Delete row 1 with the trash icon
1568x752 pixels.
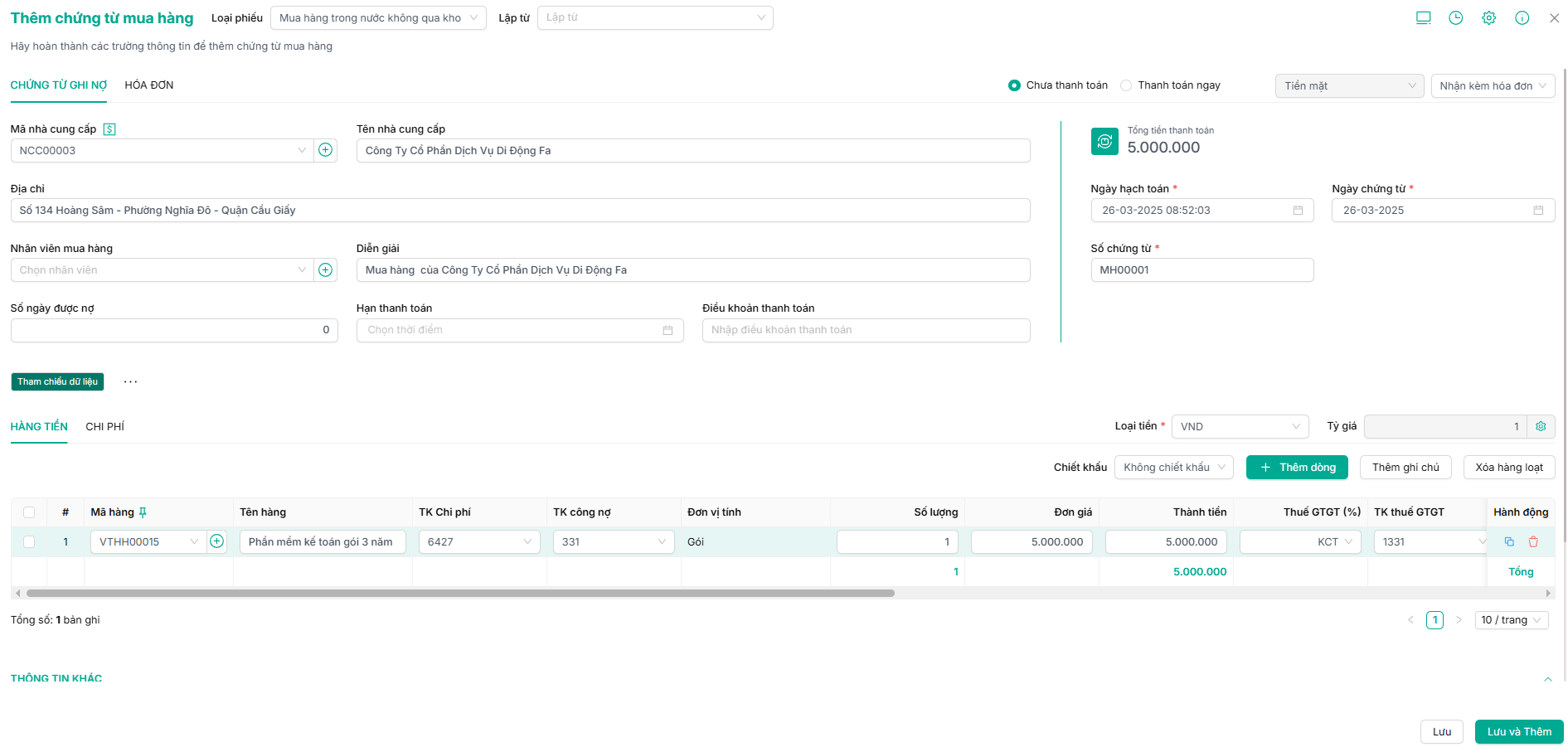click(x=1533, y=541)
